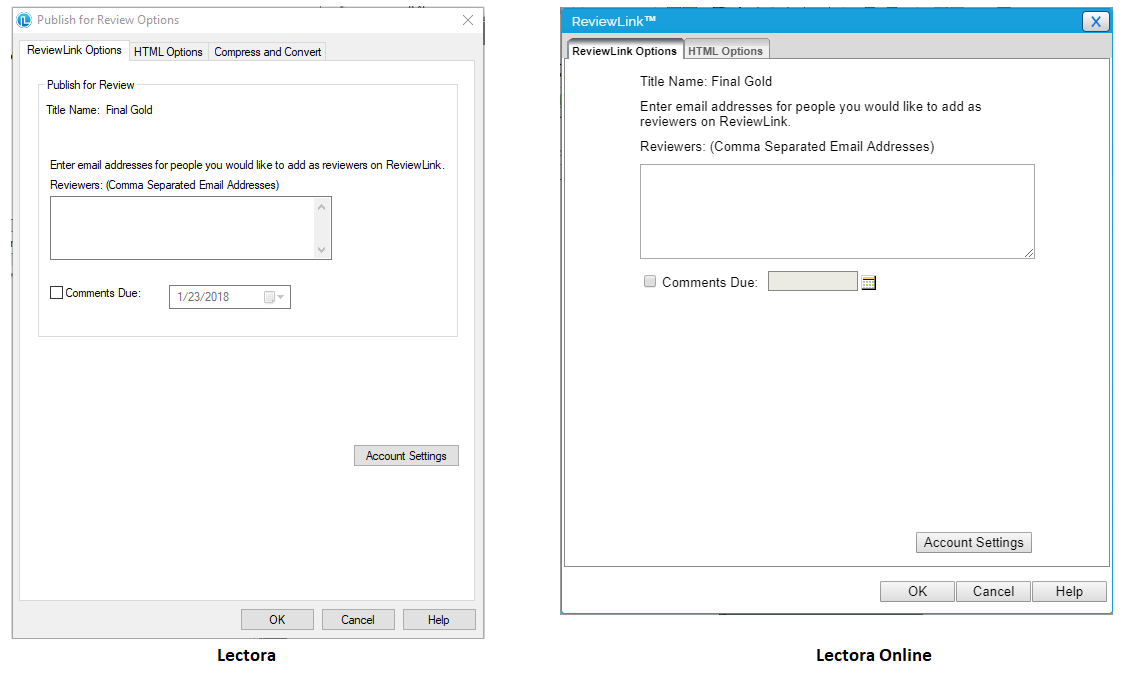1134x681 pixels.
Task: Open Help from Publish for Review Options
Action: (x=438, y=620)
